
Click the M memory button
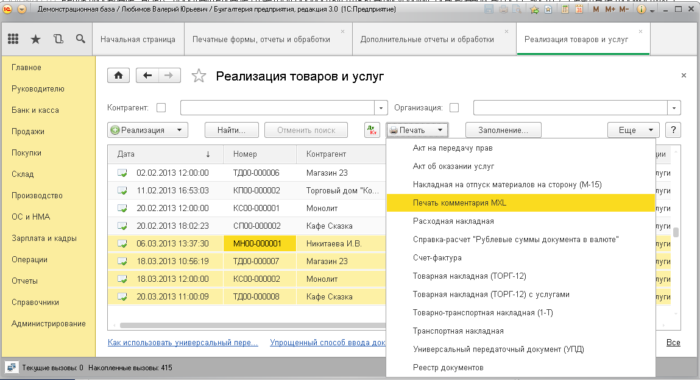click(x=596, y=9)
